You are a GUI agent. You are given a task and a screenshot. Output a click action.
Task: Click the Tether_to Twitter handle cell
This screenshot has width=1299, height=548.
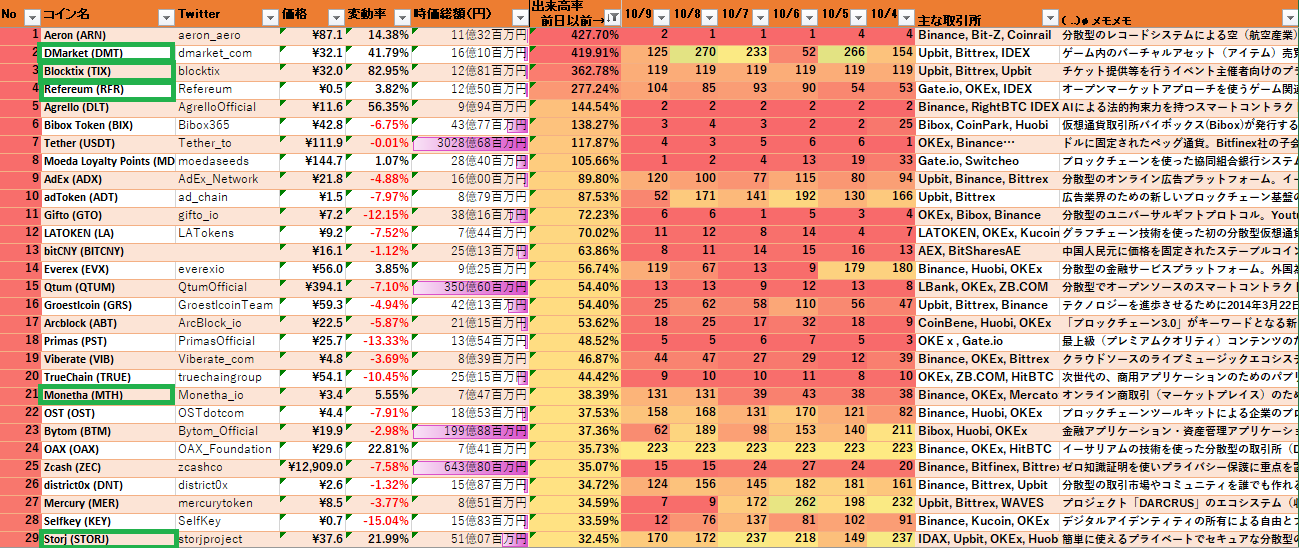click(x=225, y=143)
